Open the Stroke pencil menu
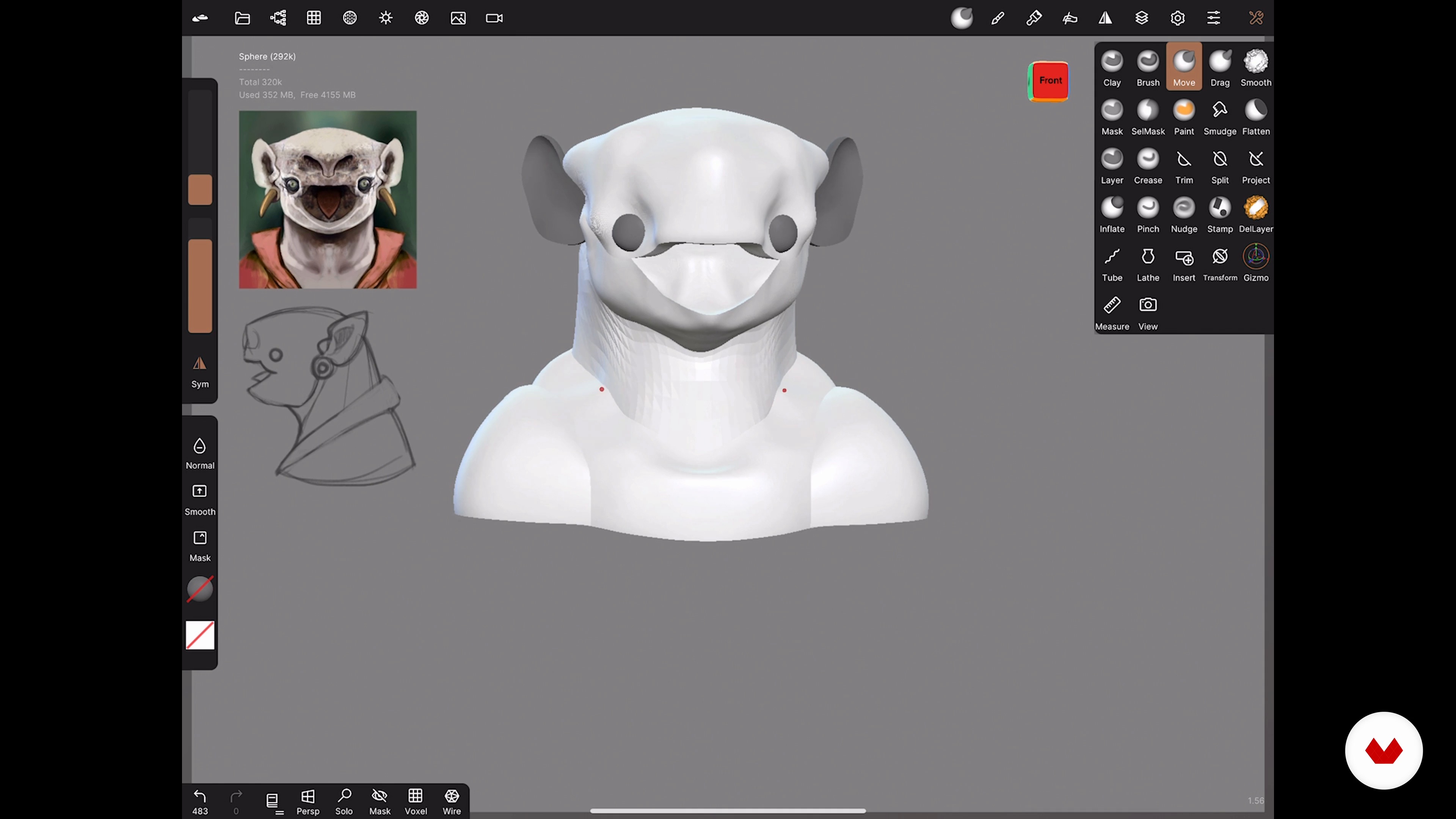The height and width of the screenshot is (819, 1456). pos(998,18)
